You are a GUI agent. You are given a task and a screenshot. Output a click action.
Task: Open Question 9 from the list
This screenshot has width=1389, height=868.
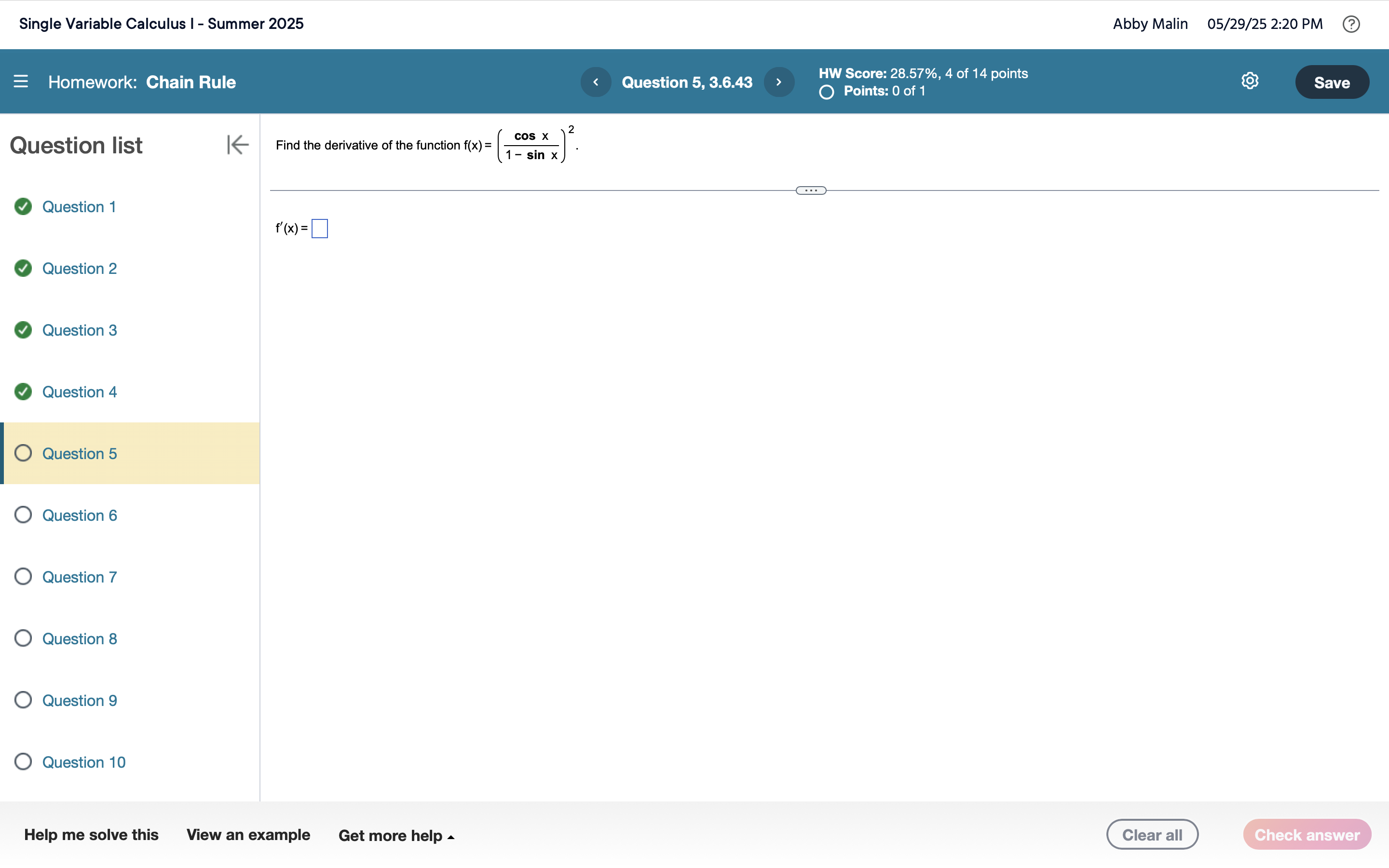(79, 700)
